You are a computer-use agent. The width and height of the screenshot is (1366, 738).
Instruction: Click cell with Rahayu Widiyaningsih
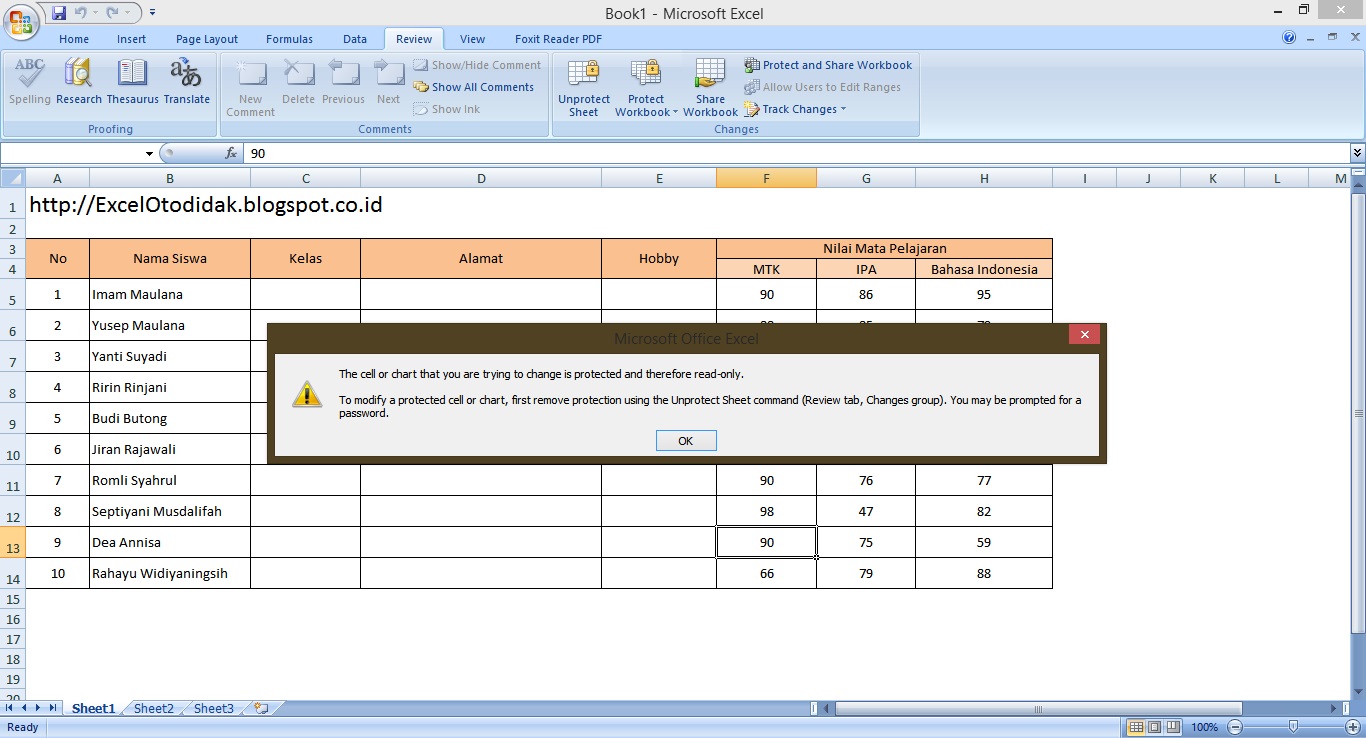[x=170, y=573]
